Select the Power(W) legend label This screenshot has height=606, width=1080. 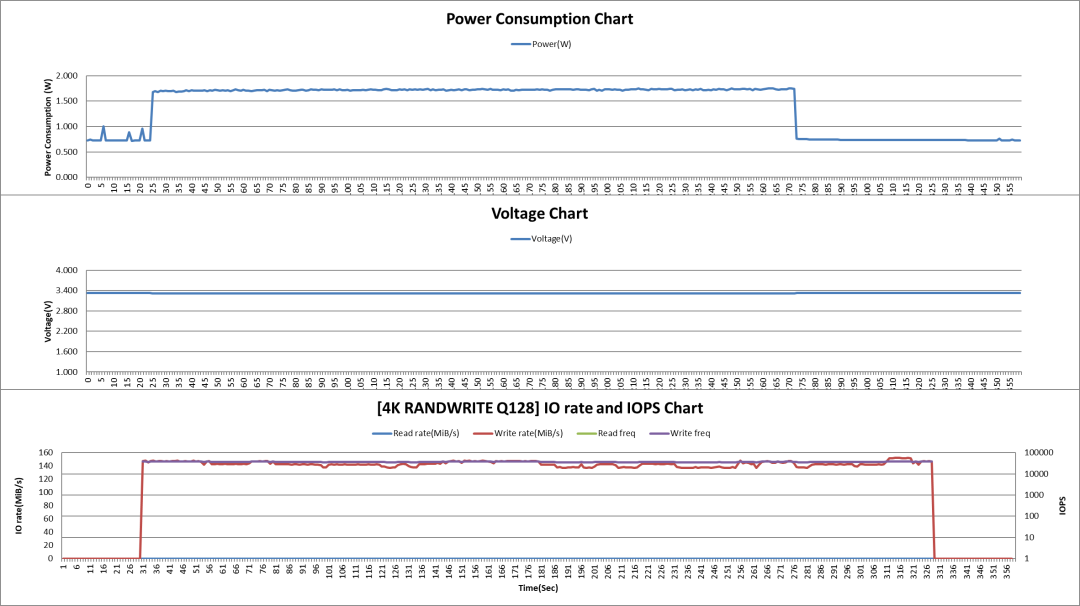click(552, 44)
